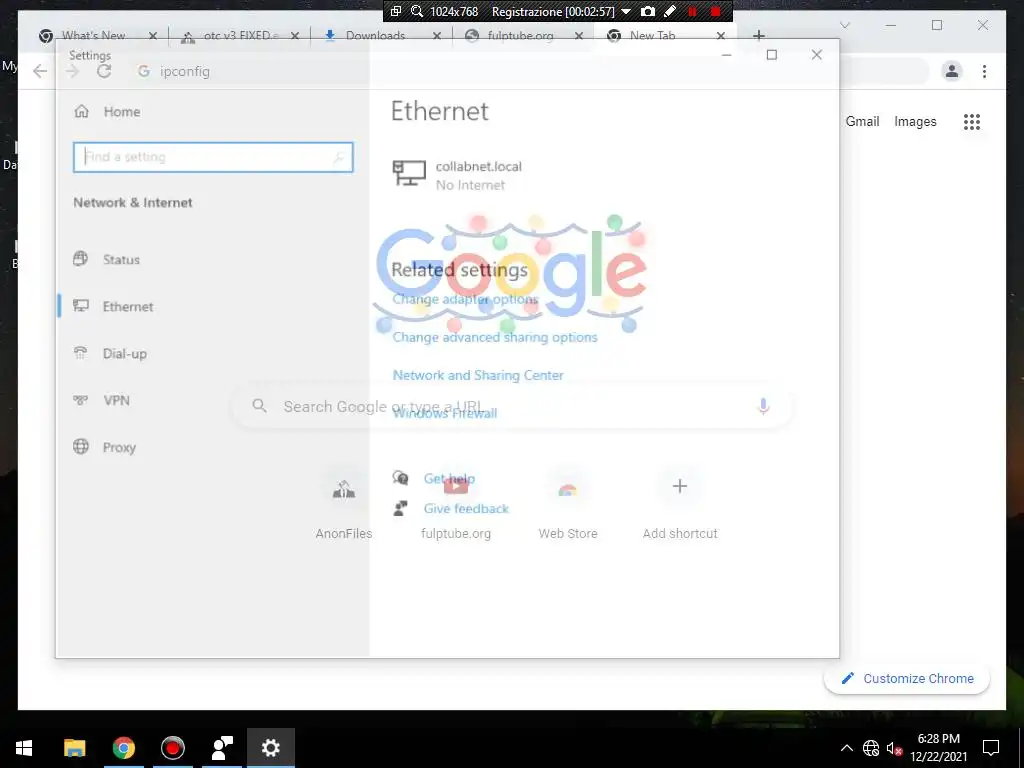
Task: Click Add shortcut button
Action: click(x=680, y=503)
